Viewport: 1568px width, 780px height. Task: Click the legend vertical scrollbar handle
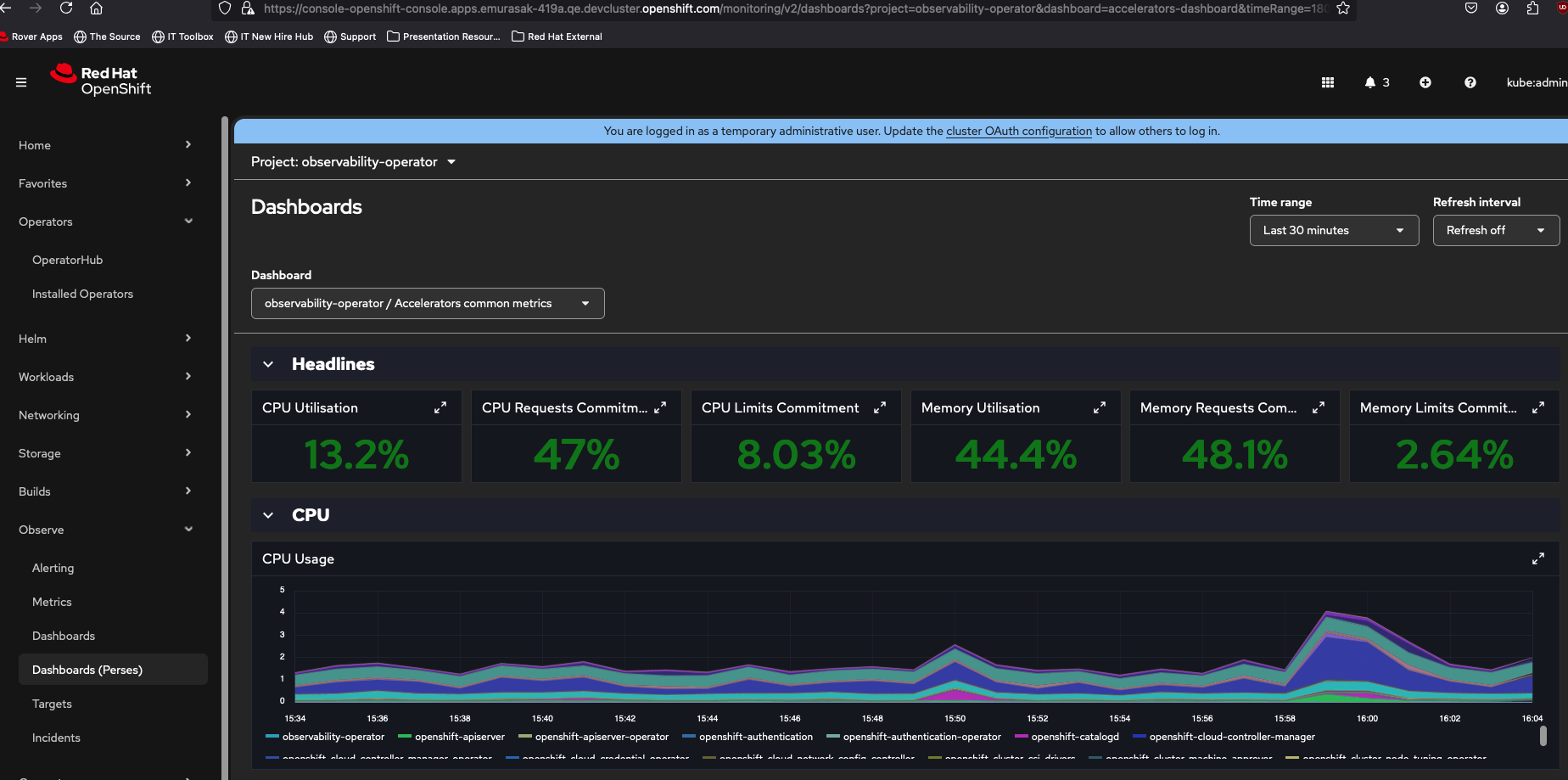(x=1543, y=736)
